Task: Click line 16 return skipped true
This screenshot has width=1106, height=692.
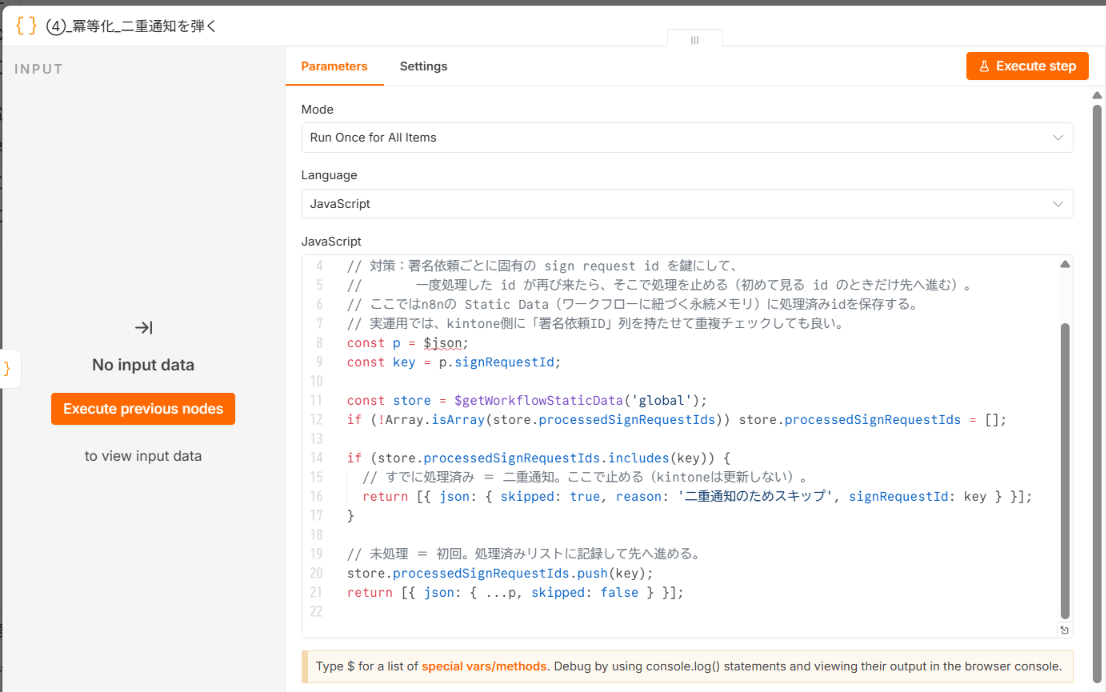Action: (697, 497)
